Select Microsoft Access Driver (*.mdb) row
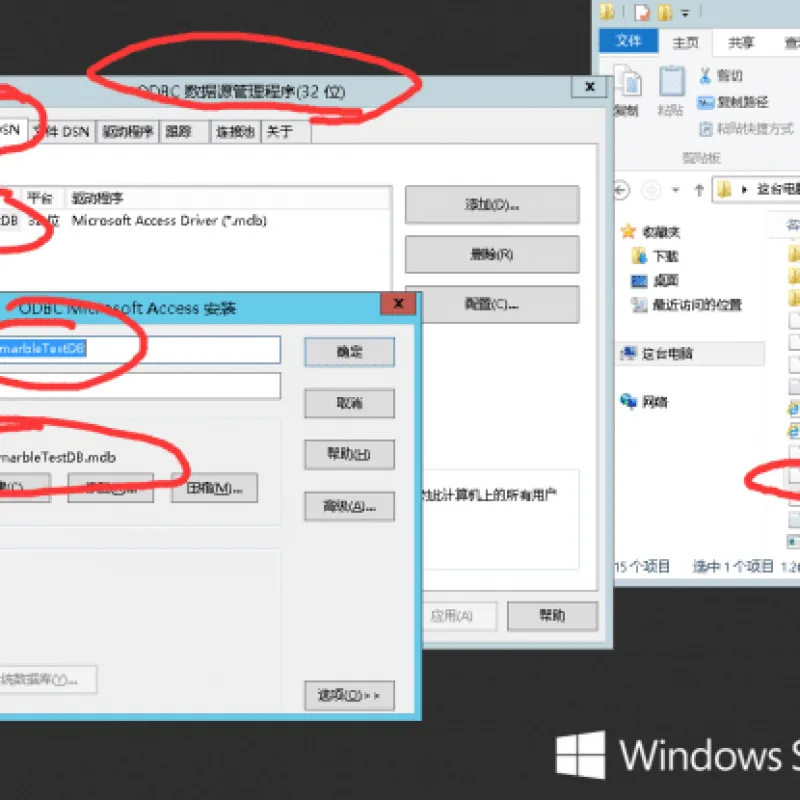Screen dimensions: 800x800 pyautogui.click(x=168, y=221)
